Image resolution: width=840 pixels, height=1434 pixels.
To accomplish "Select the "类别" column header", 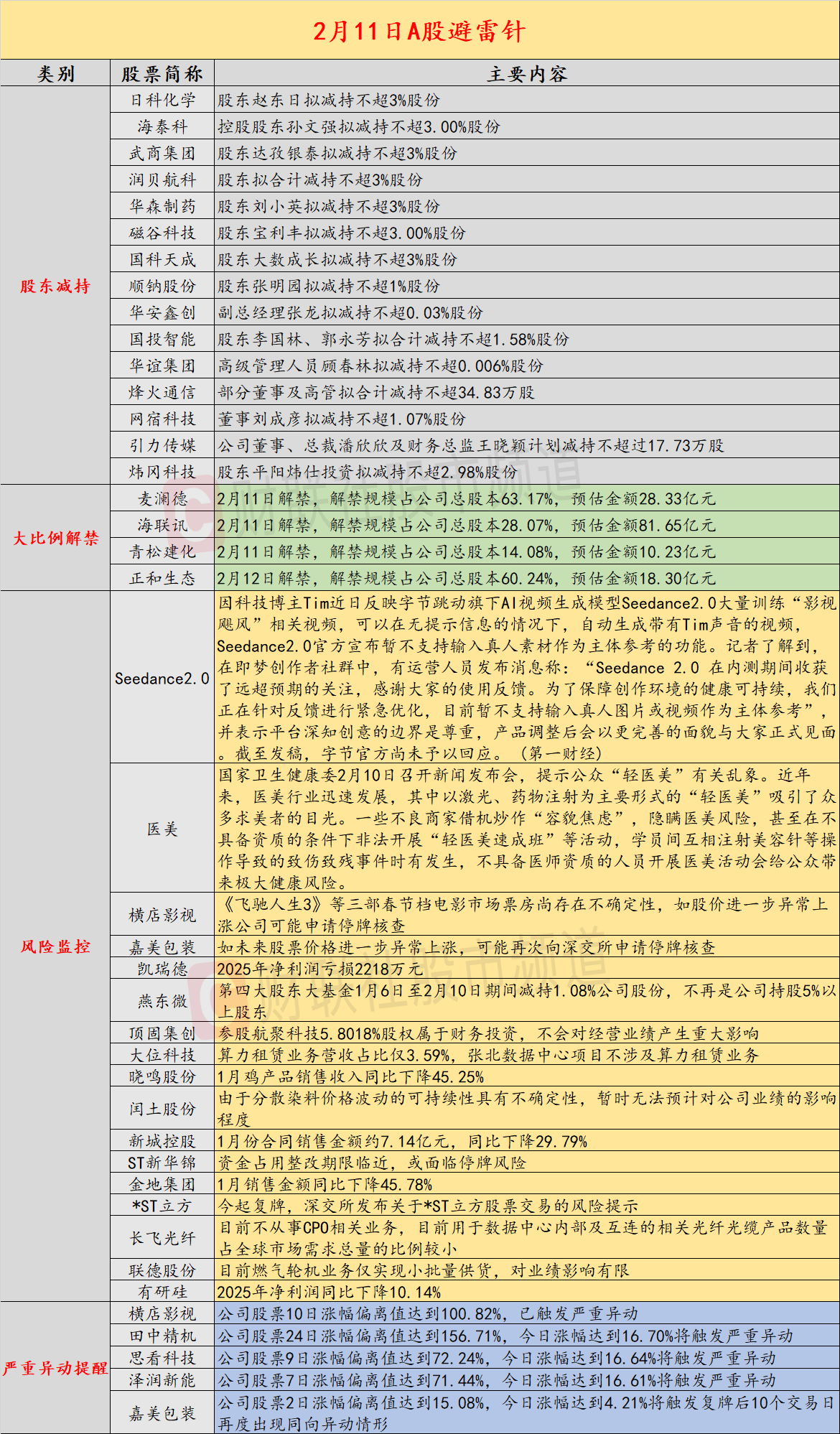I will [55, 74].
